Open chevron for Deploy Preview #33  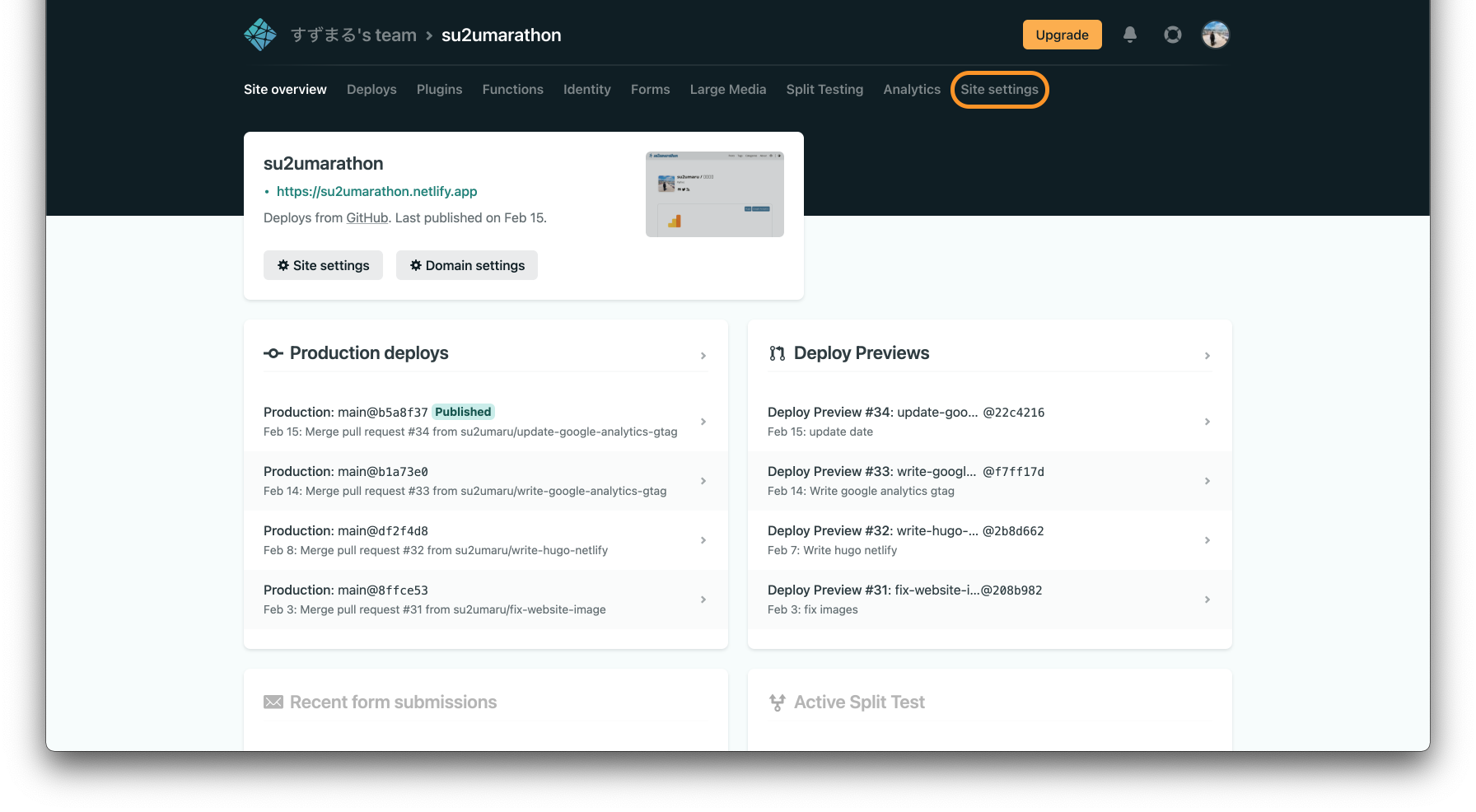1207,481
